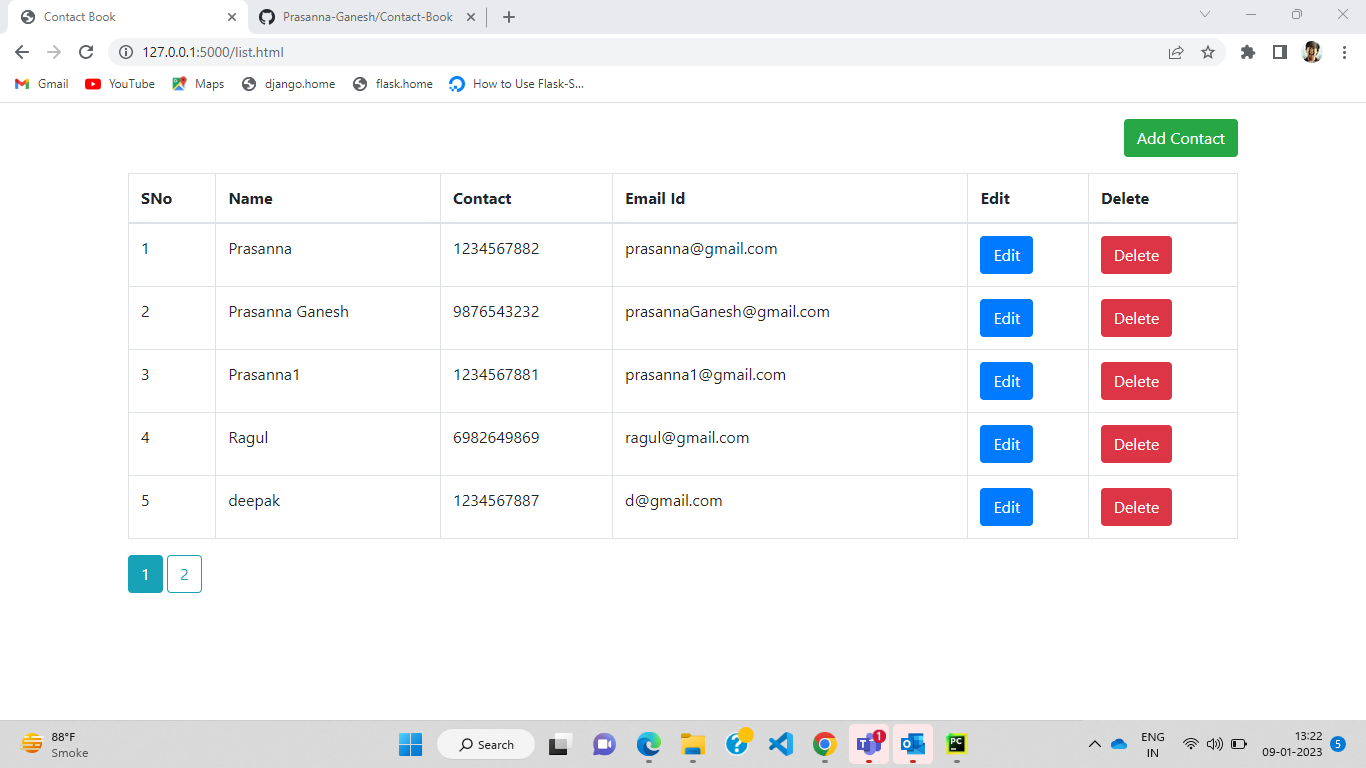Close the Contact Book tab
1366x768 pixels.
232,17
